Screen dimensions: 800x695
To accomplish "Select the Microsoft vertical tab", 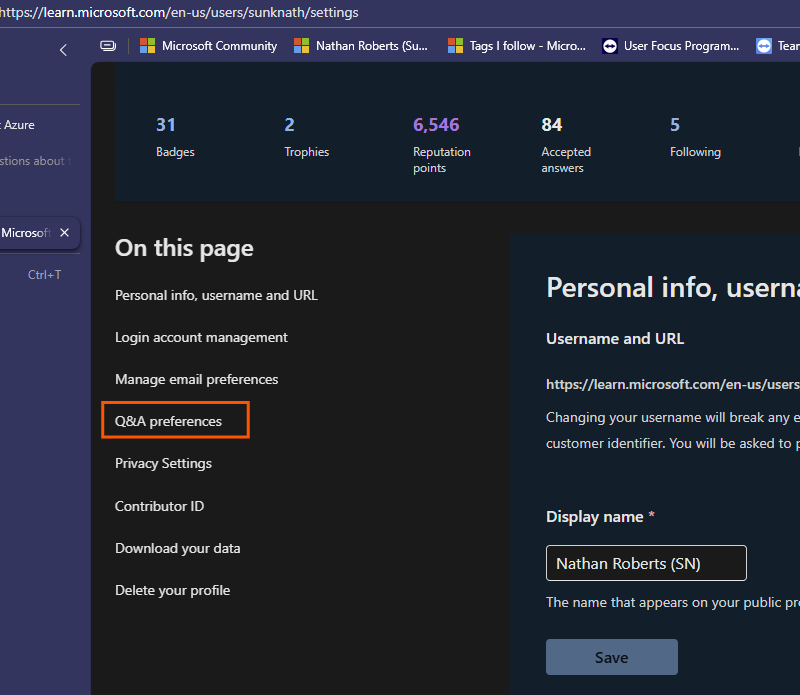I will pos(26,233).
